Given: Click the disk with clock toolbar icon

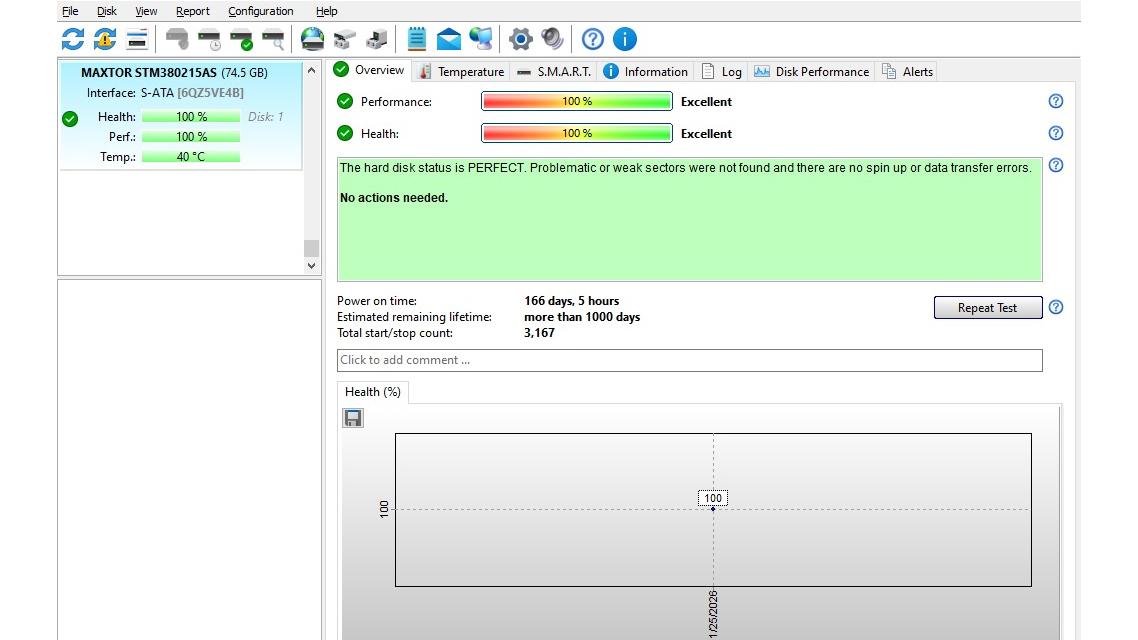Looking at the screenshot, I should point(209,39).
